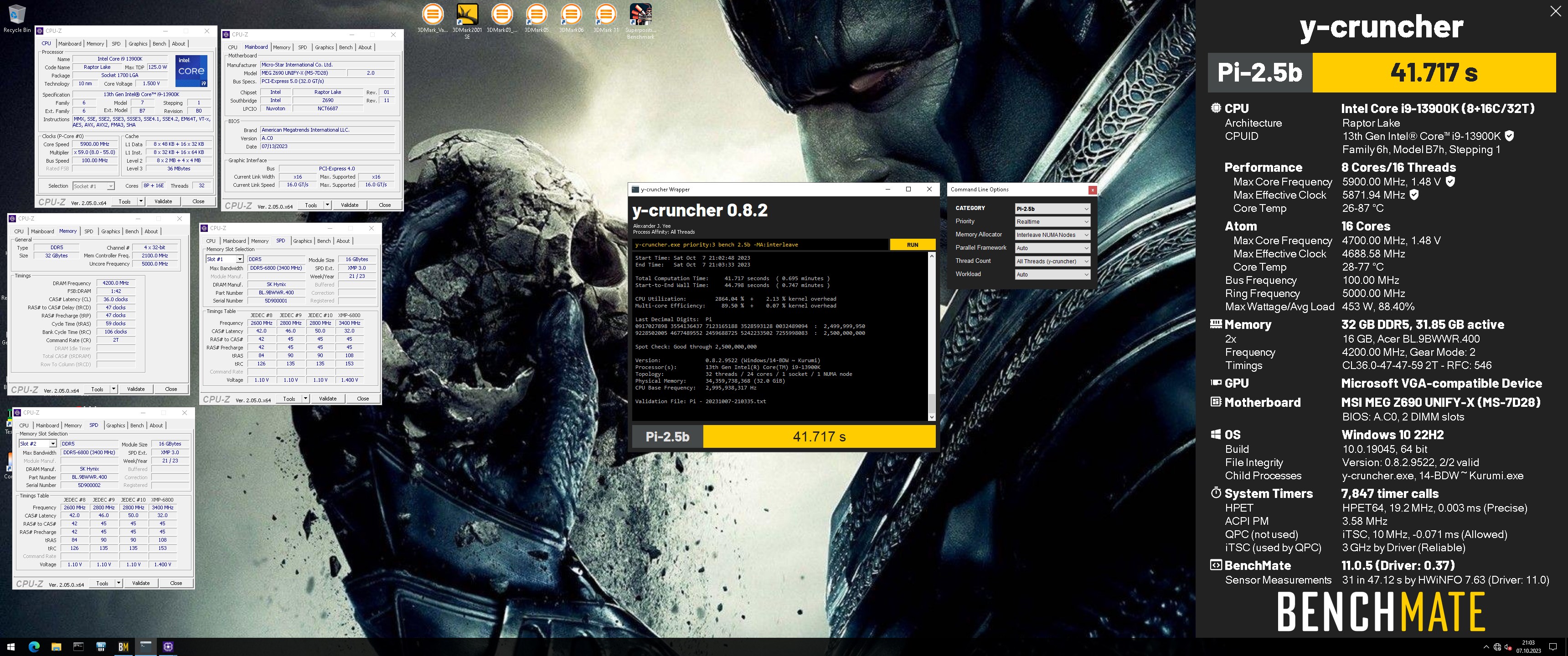Click the BenchMate logo at panel bottom

(x=1381, y=611)
